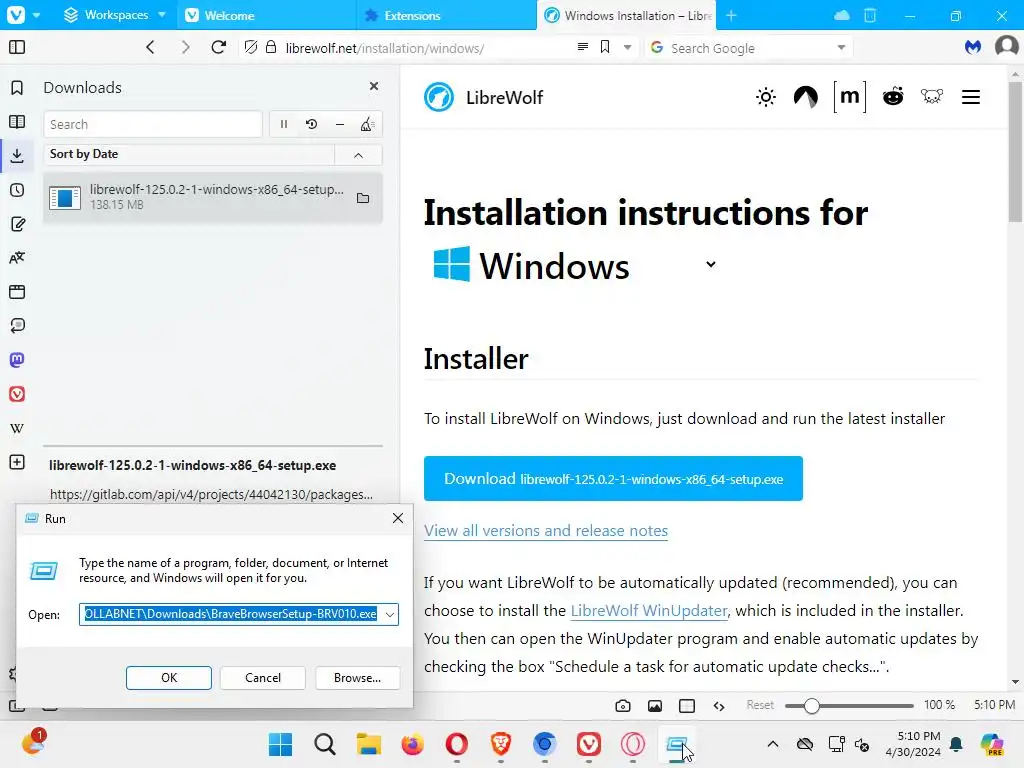Image resolution: width=1024 pixels, height=768 pixels.
Task: Toggle the side panel button
Action: (17, 48)
